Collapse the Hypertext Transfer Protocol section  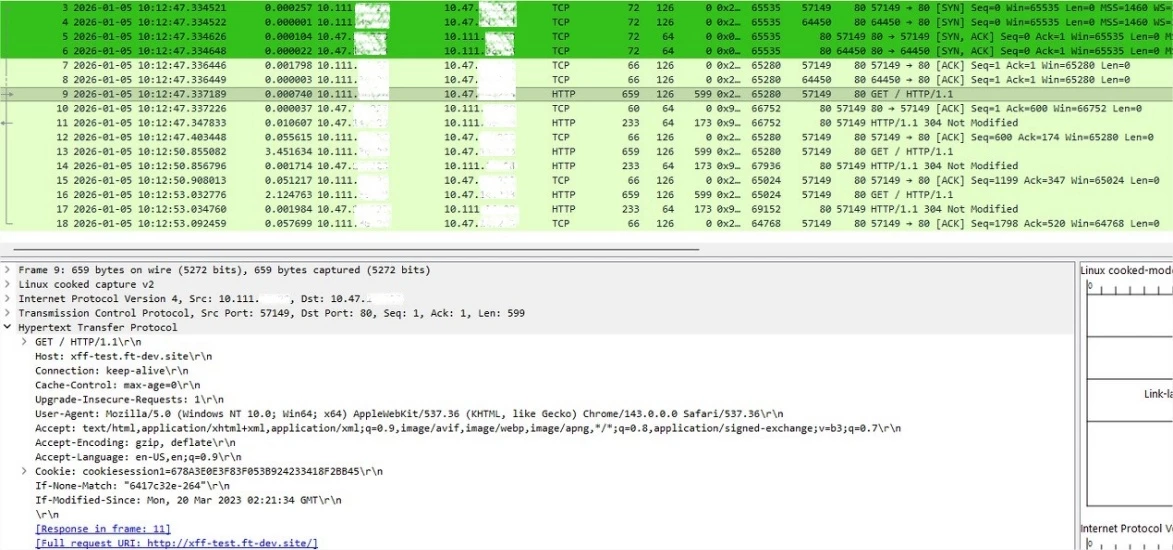7,328
